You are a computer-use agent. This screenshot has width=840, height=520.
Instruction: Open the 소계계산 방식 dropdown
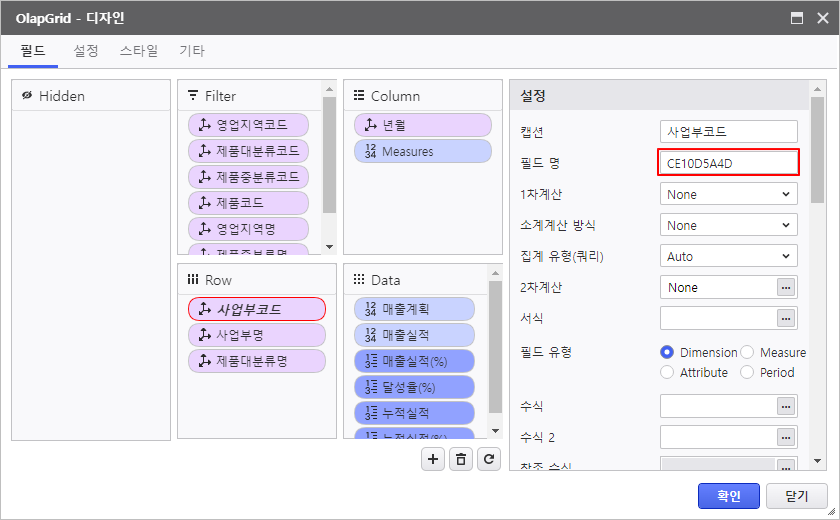728,225
